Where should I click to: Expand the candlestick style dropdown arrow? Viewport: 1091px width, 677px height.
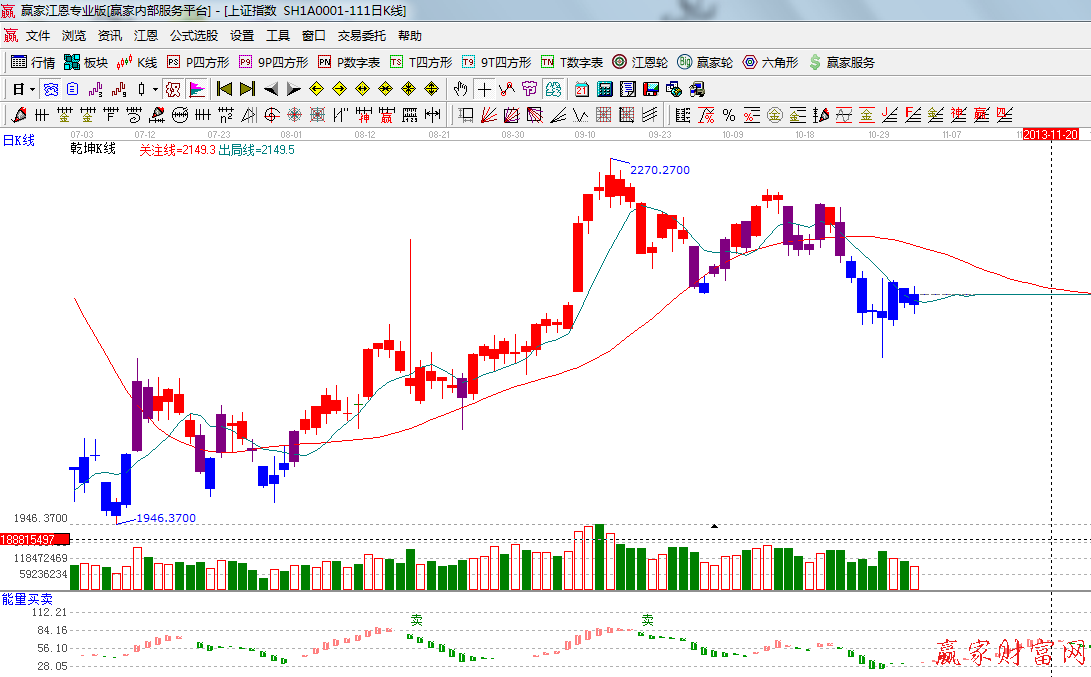click(x=155, y=89)
